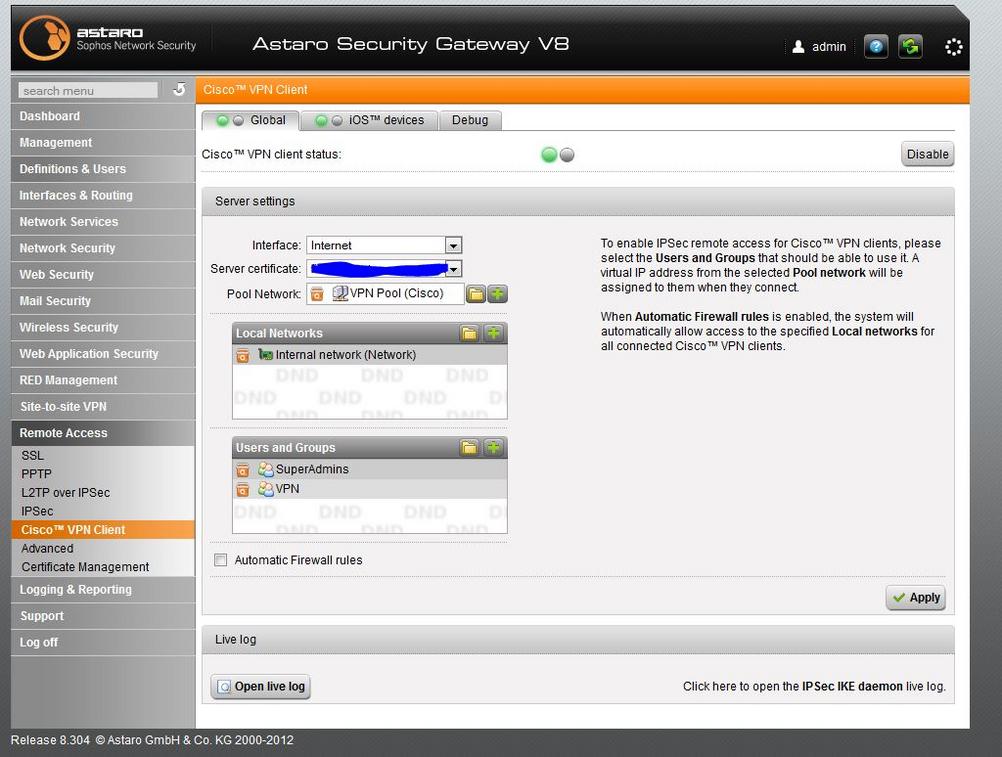Expand Definitions & Users menu
This screenshot has width=1002, height=757.
pyautogui.click(x=103, y=169)
